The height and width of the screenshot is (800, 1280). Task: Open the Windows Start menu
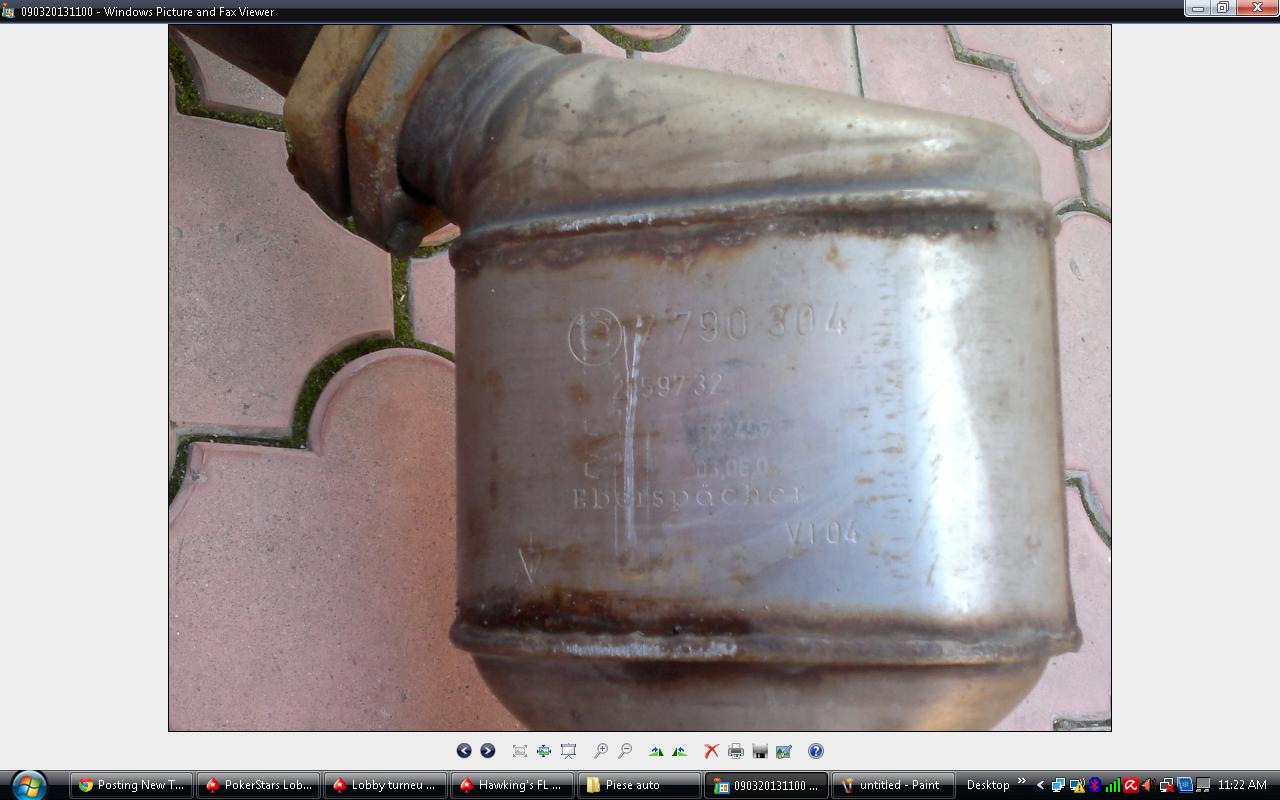28,785
